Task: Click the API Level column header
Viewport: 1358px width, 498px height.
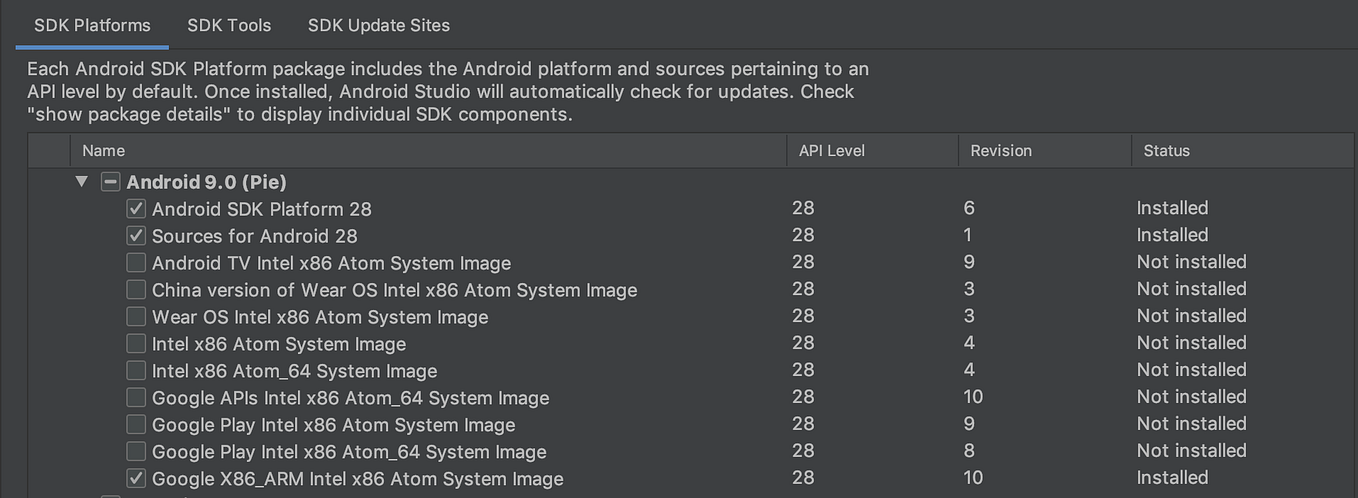Action: [x=831, y=151]
